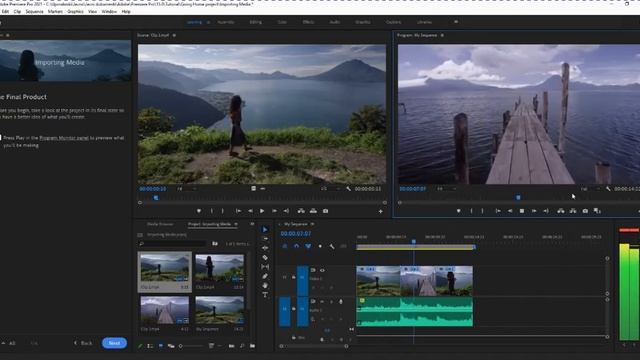
Task: Switch to Editing workspace tab
Action: point(256,22)
